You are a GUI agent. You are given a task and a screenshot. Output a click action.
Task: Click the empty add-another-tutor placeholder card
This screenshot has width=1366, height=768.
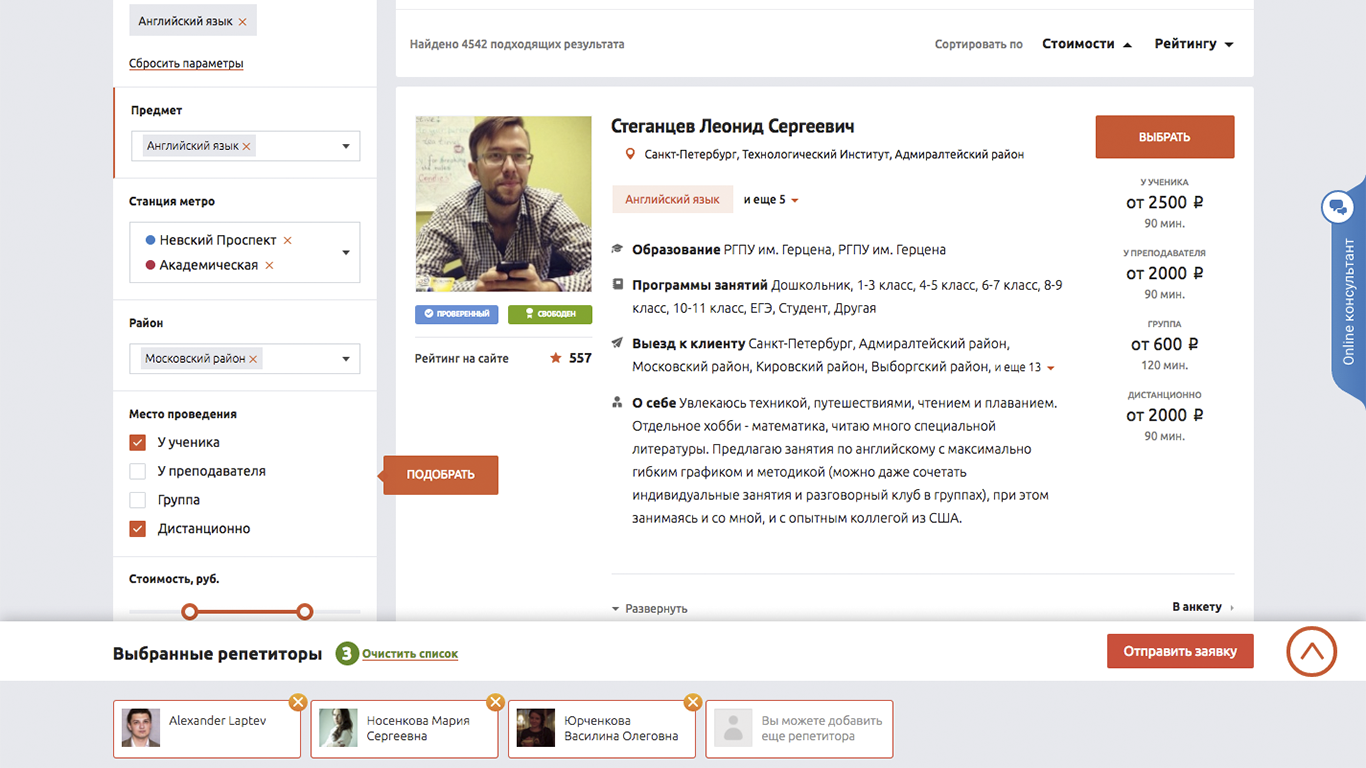coord(799,728)
